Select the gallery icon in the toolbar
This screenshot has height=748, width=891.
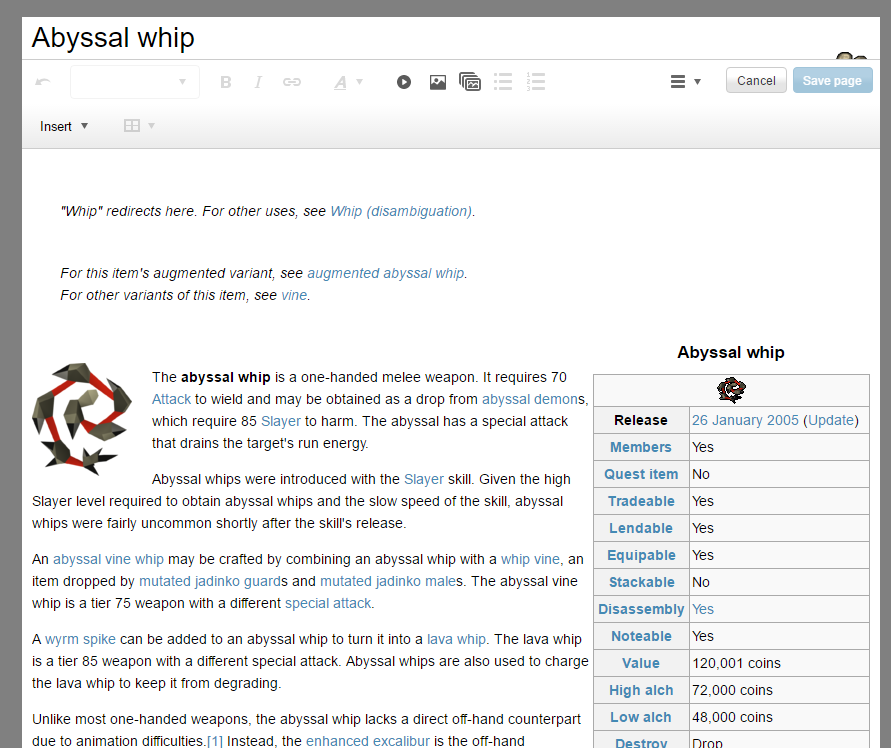pos(470,81)
